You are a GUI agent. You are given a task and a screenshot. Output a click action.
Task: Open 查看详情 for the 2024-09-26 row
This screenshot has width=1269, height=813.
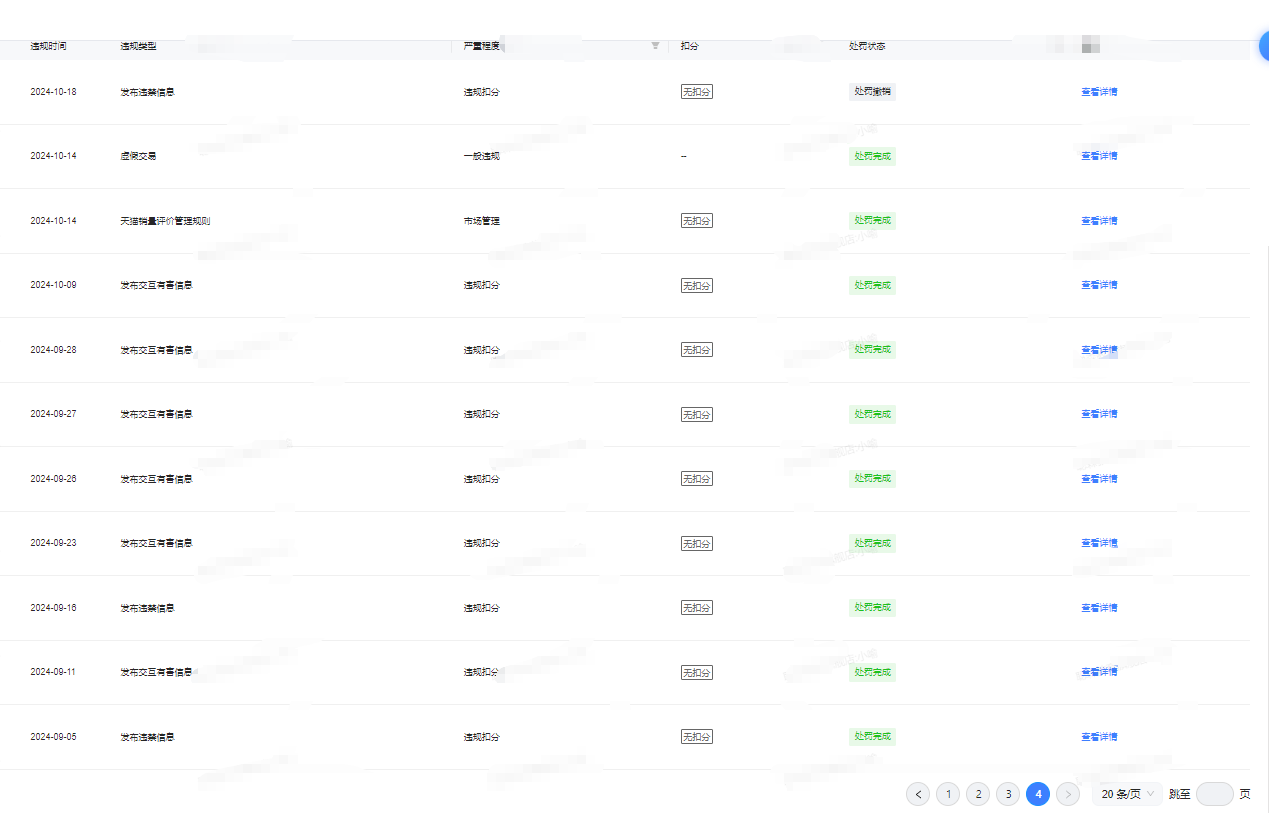[1099, 479]
